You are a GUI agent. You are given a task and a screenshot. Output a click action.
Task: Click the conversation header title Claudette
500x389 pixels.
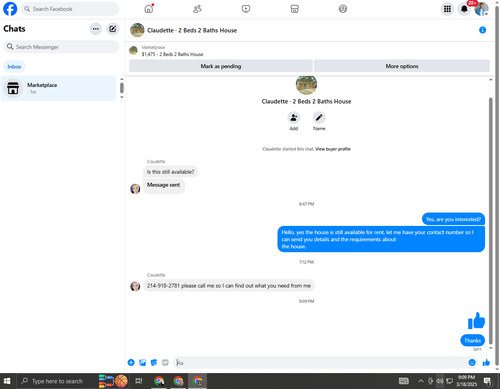pos(192,30)
